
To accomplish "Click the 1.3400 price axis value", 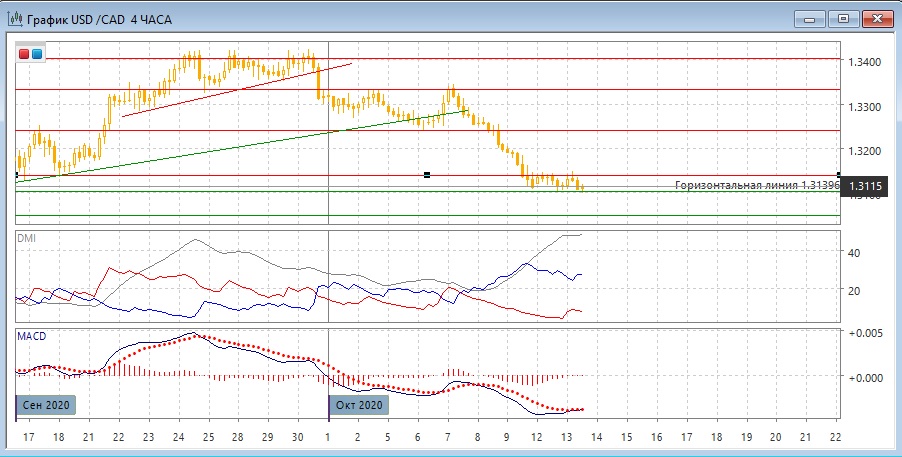I will [864, 62].
